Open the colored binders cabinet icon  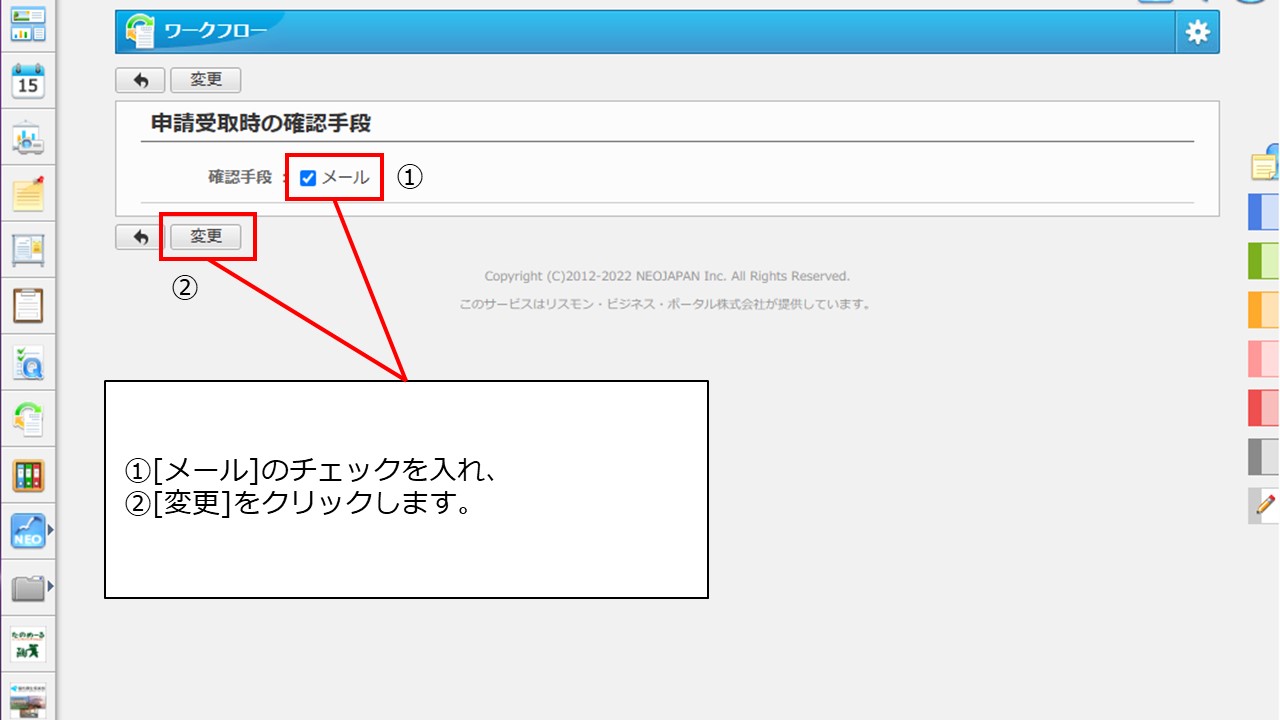click(x=28, y=475)
